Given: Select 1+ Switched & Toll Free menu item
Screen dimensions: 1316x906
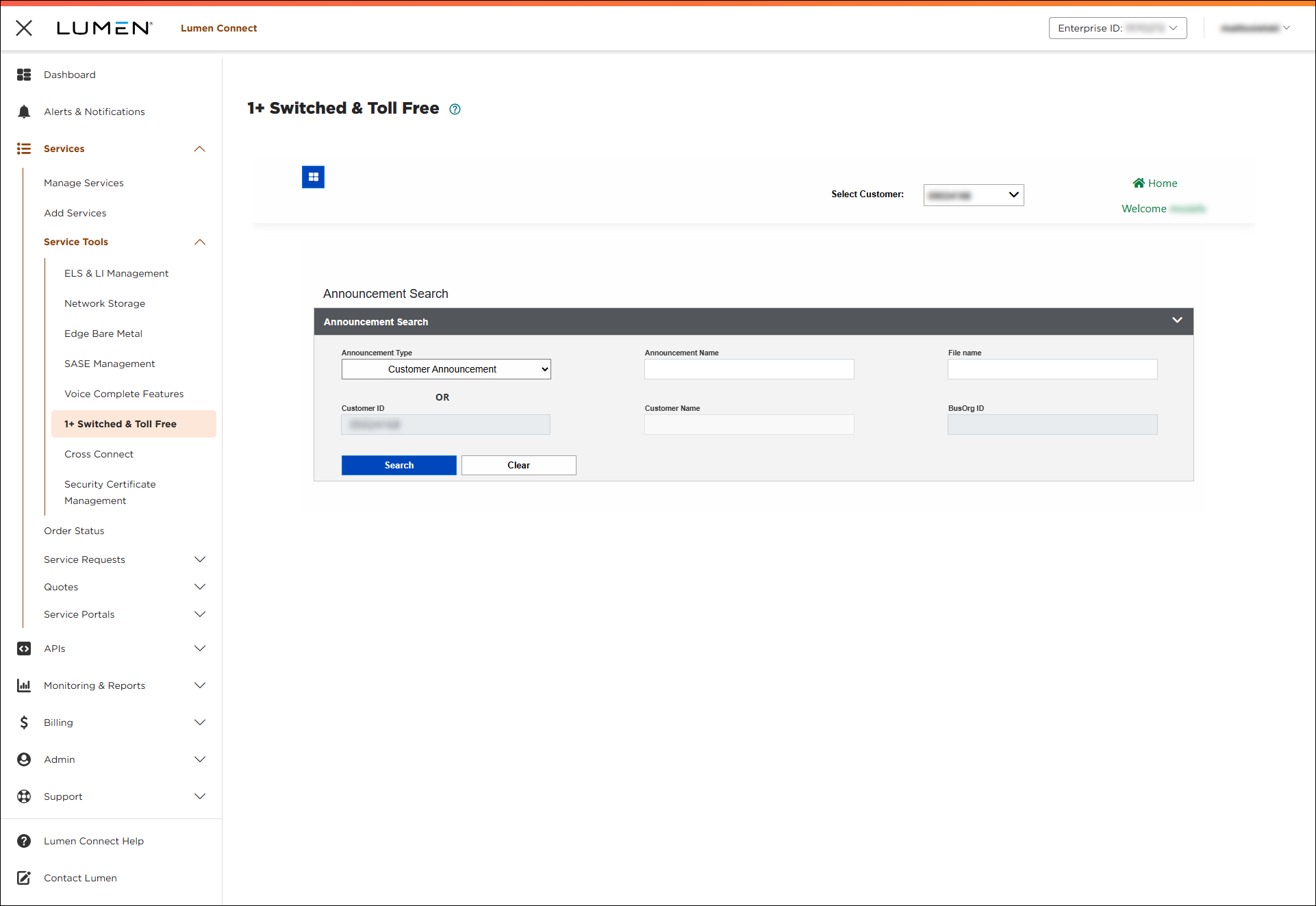Looking at the screenshot, I should (x=134, y=424).
